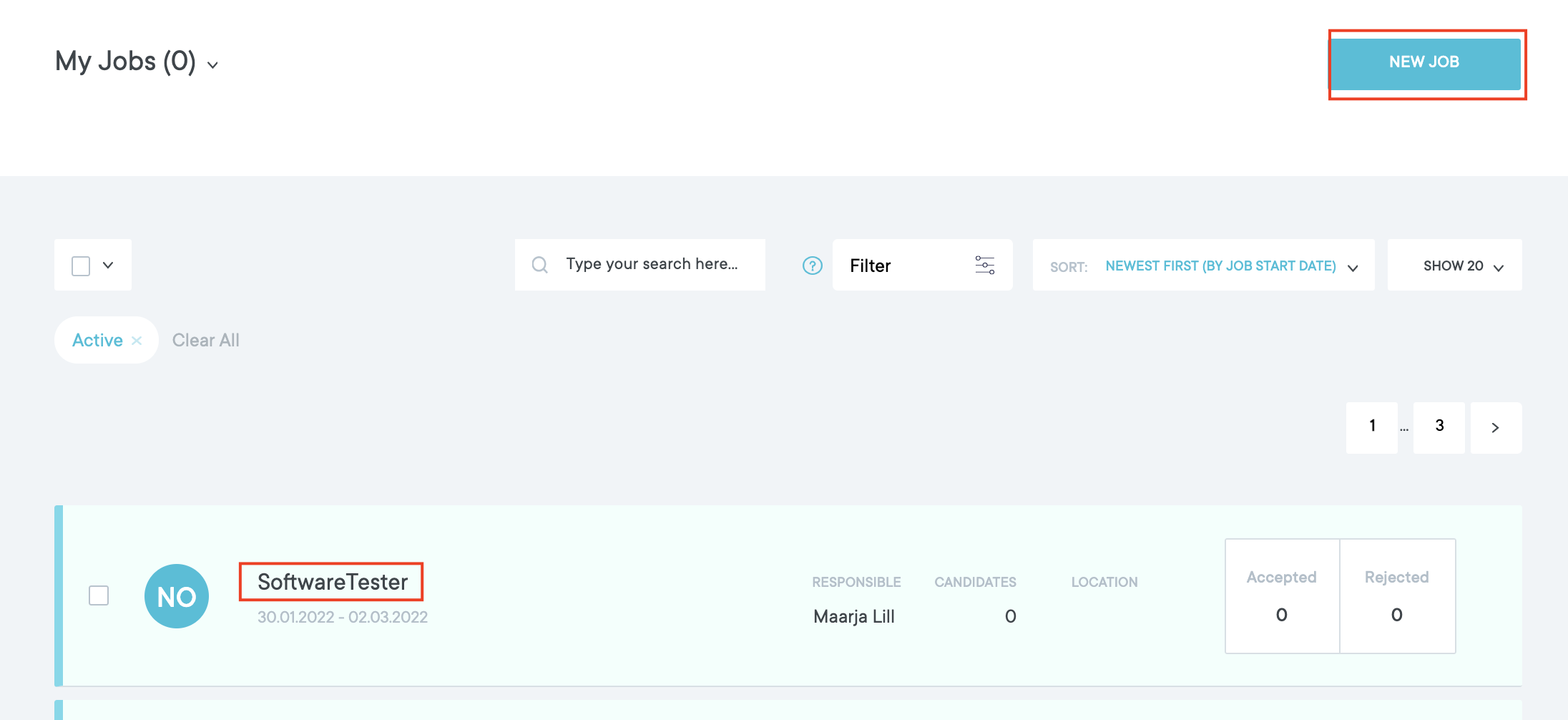This screenshot has height=720, width=1568.
Task: Toggle the select-all jobs checkbox
Action: point(81,266)
